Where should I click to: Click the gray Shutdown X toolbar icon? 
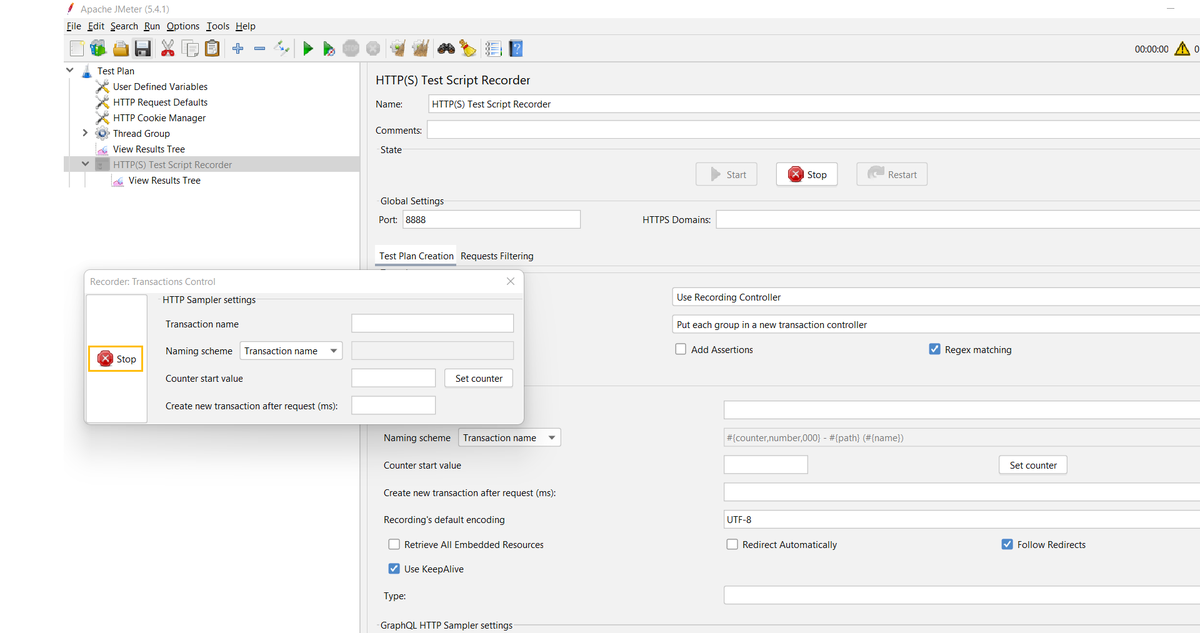(373, 48)
